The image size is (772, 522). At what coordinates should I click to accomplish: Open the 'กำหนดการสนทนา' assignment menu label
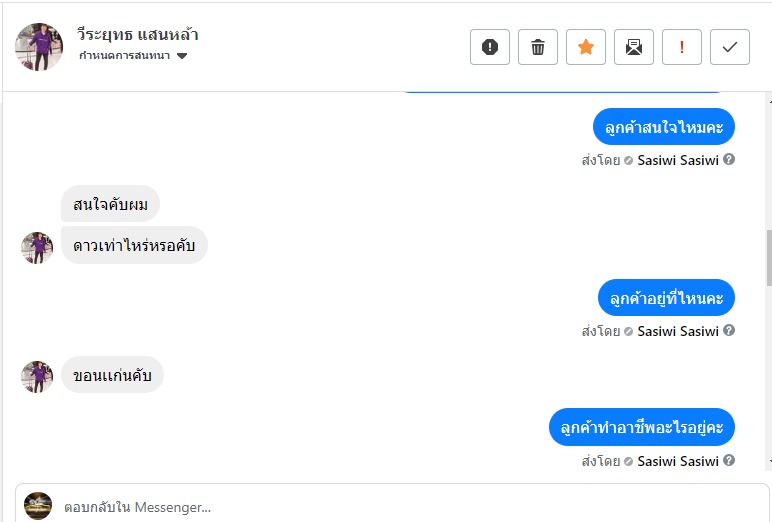(125, 56)
